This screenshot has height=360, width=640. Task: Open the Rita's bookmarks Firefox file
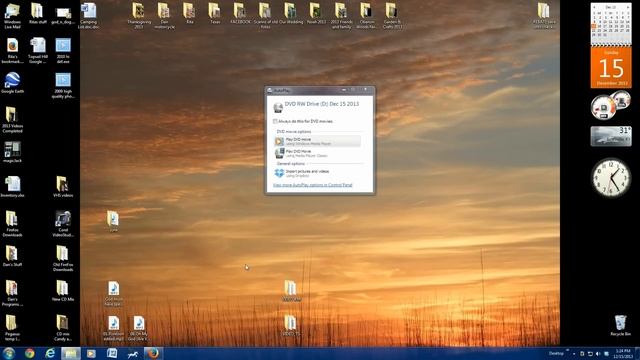click(12, 51)
